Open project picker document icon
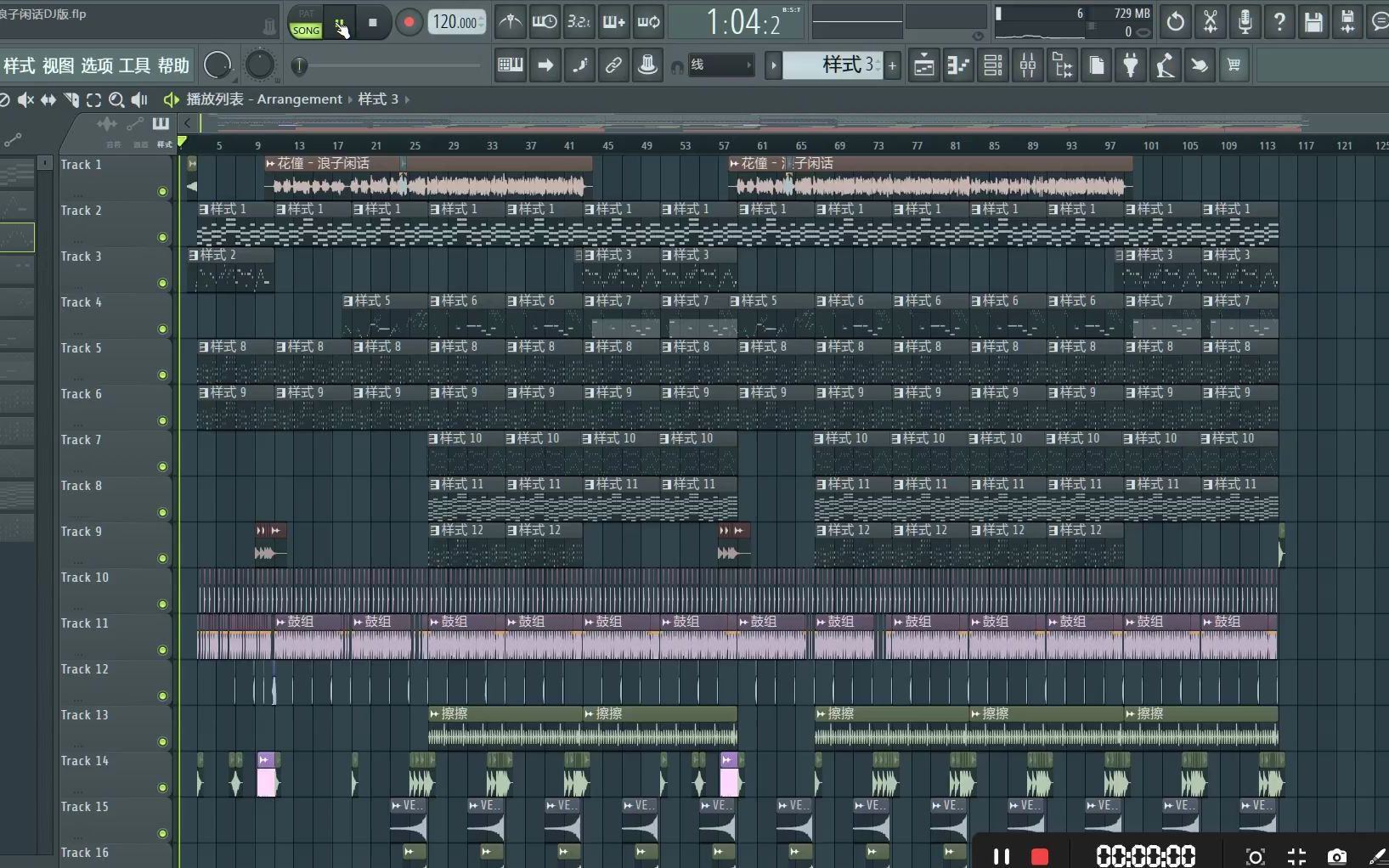 (x=1097, y=65)
